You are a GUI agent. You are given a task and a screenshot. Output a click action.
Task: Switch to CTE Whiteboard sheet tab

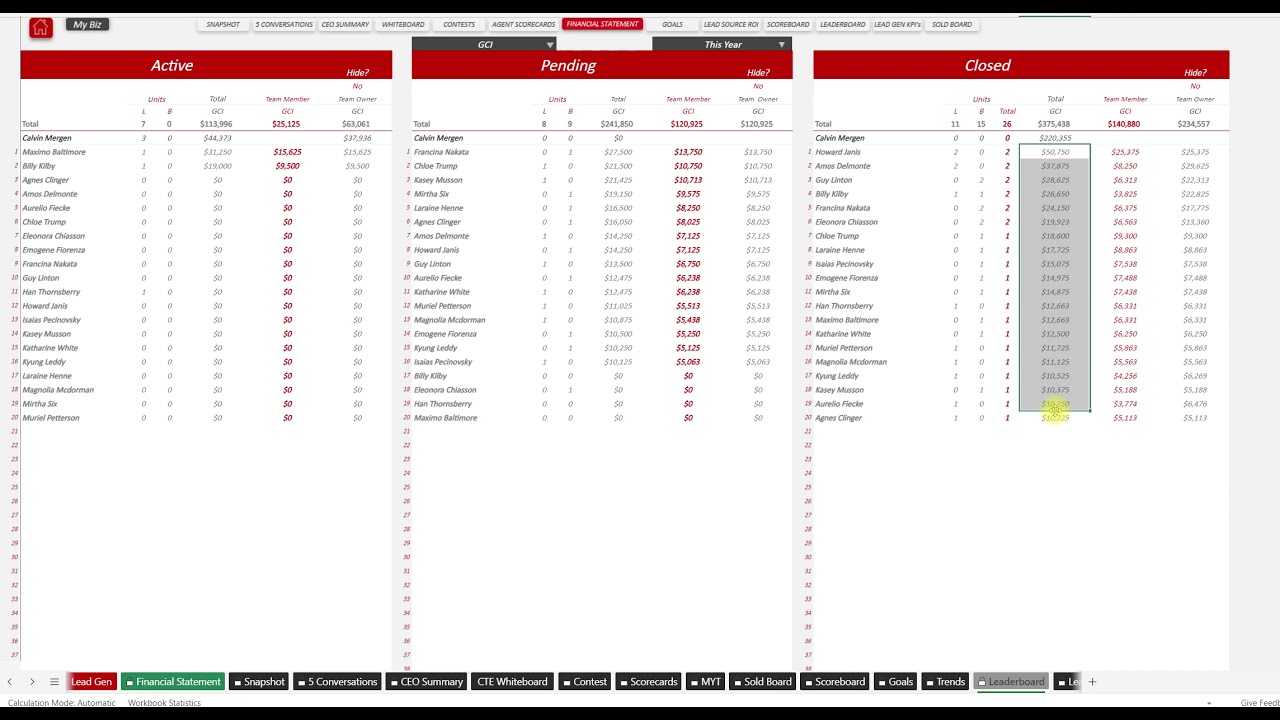pyautogui.click(x=512, y=682)
